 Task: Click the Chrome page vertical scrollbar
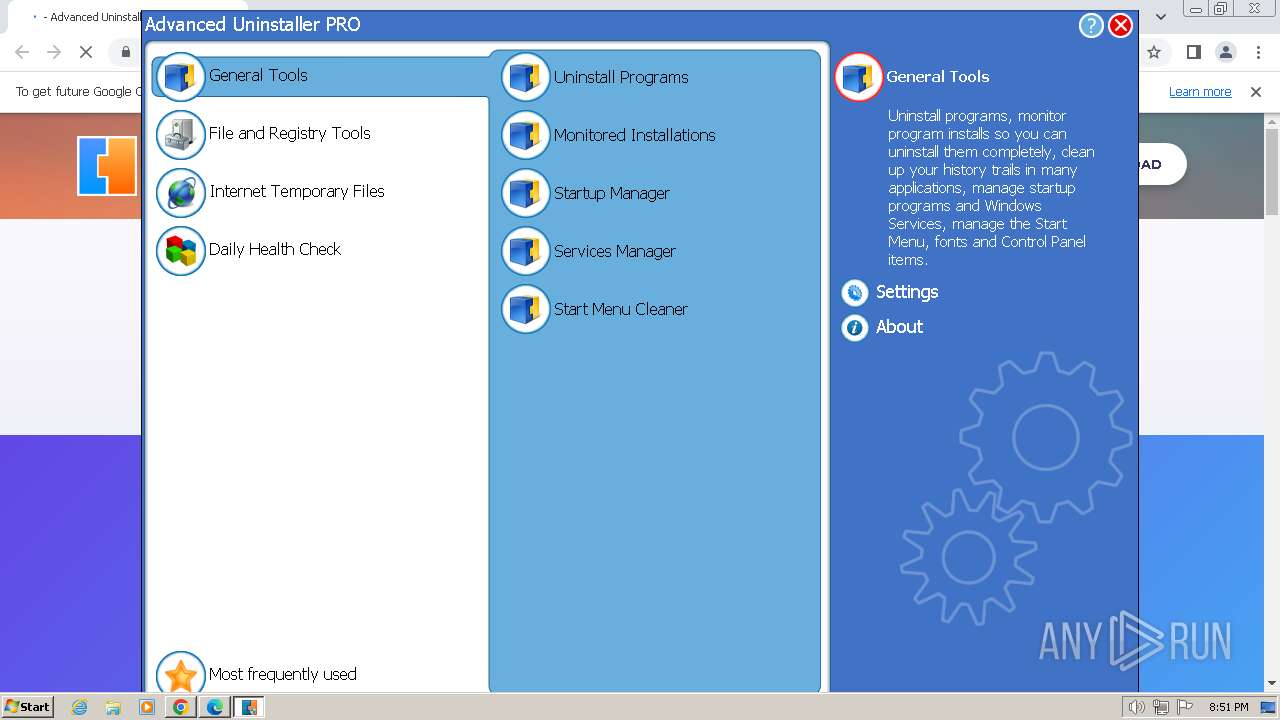pos(1272,172)
